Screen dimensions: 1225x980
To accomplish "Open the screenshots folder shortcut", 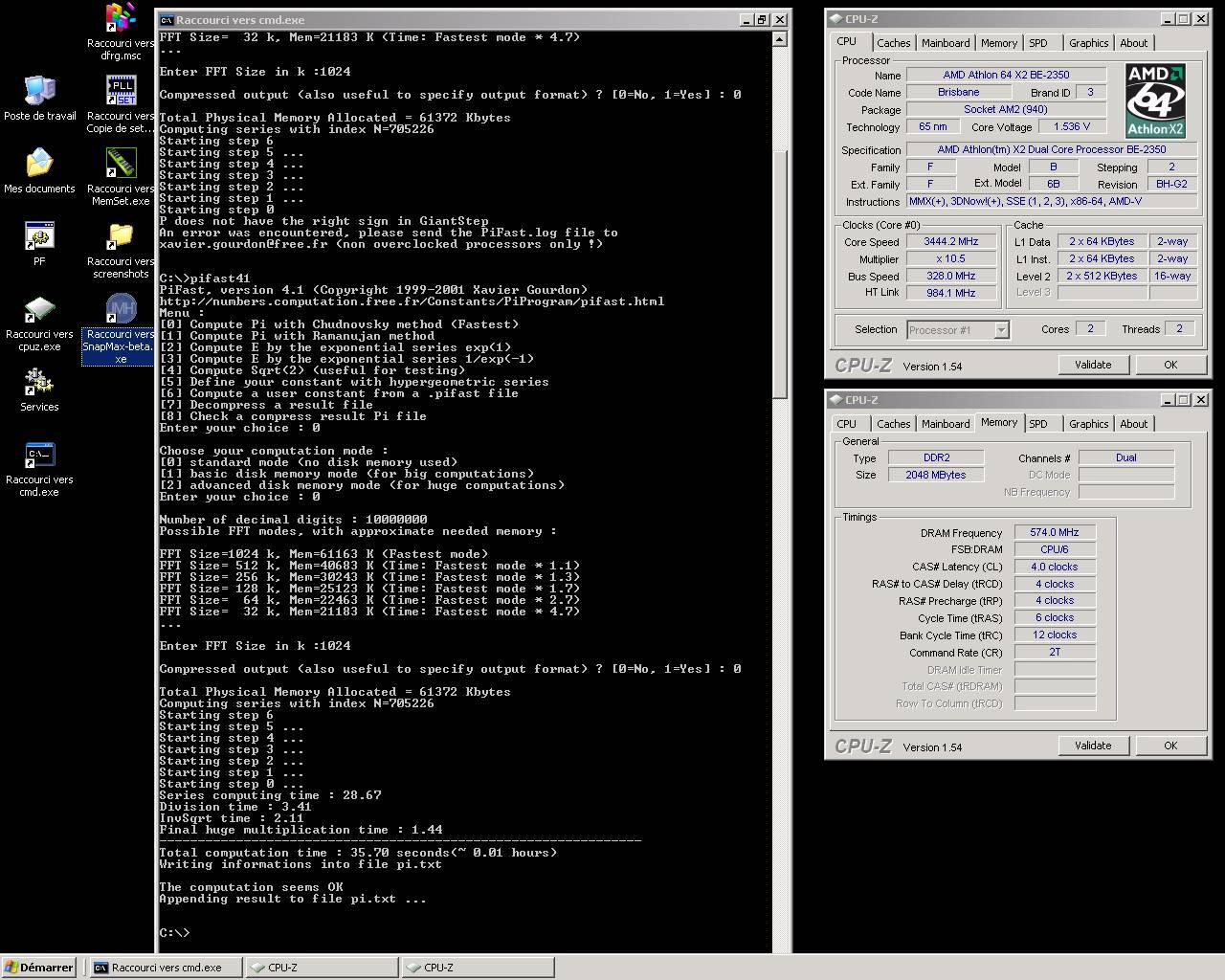I will pos(121,251).
